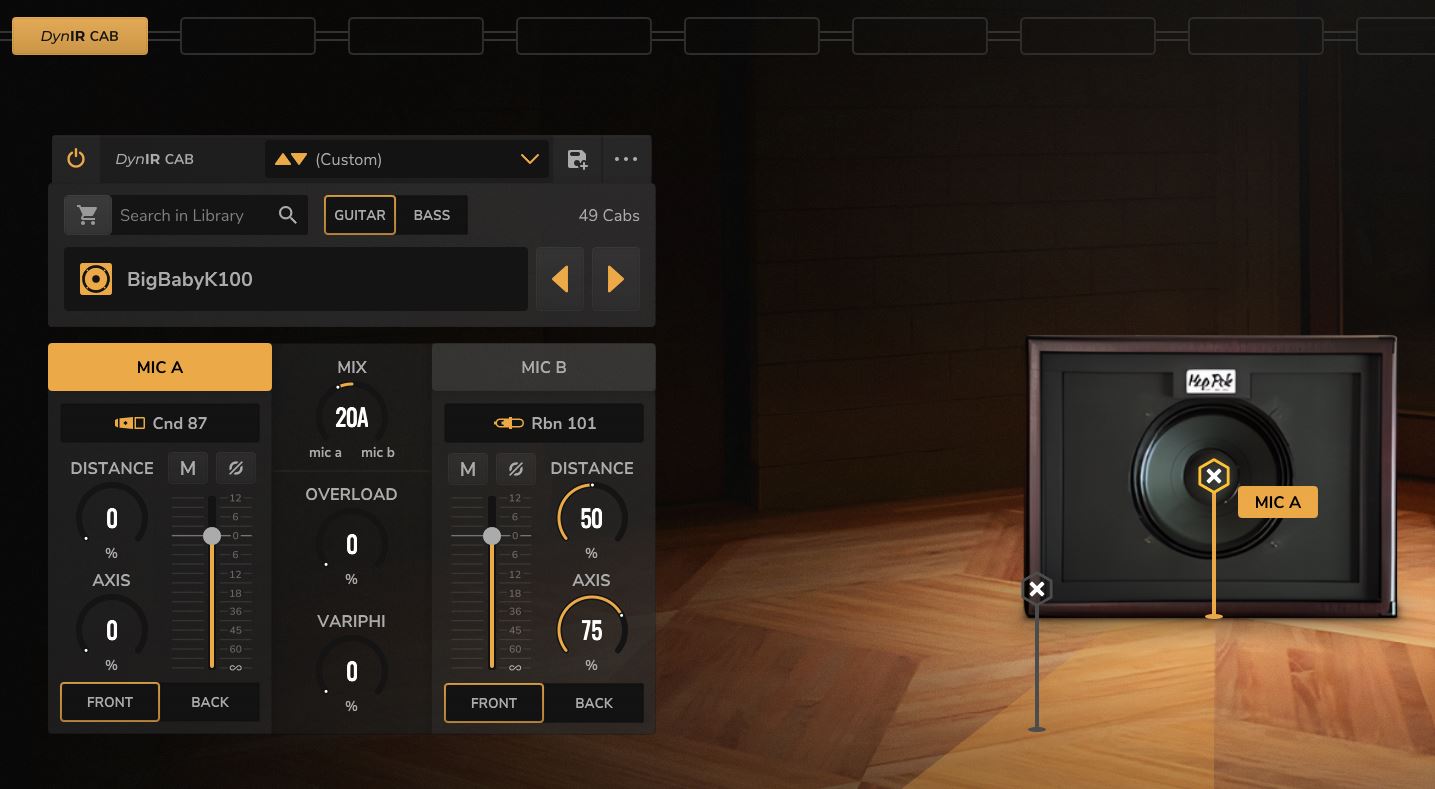Click the Mic A AXIS knob
This screenshot has height=789, width=1435.
[112, 630]
